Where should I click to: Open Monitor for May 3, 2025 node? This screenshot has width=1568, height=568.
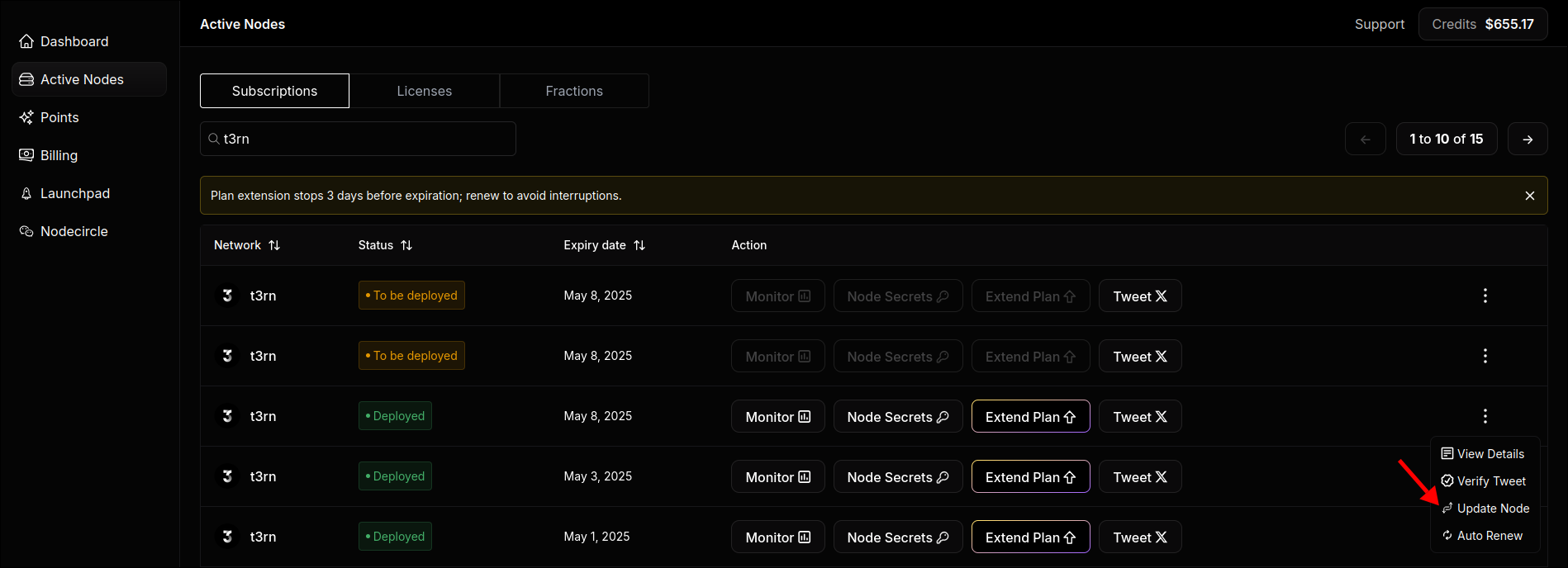pyautogui.click(x=778, y=477)
